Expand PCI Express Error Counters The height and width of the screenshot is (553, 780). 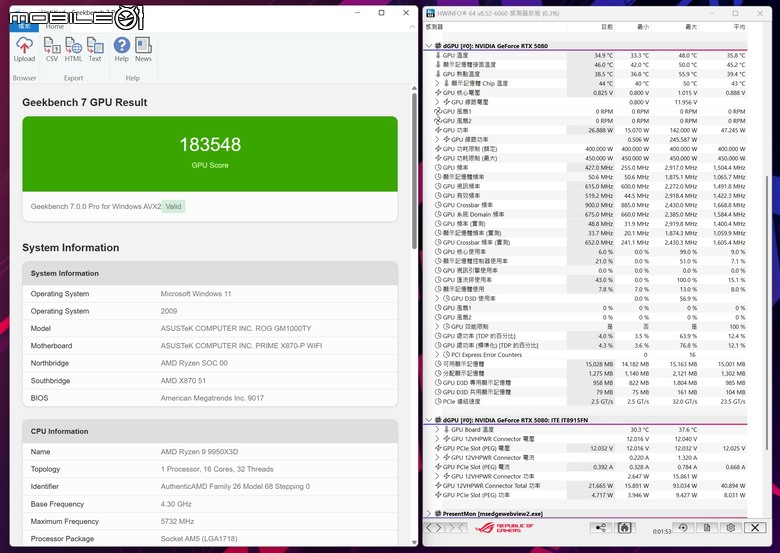437,355
